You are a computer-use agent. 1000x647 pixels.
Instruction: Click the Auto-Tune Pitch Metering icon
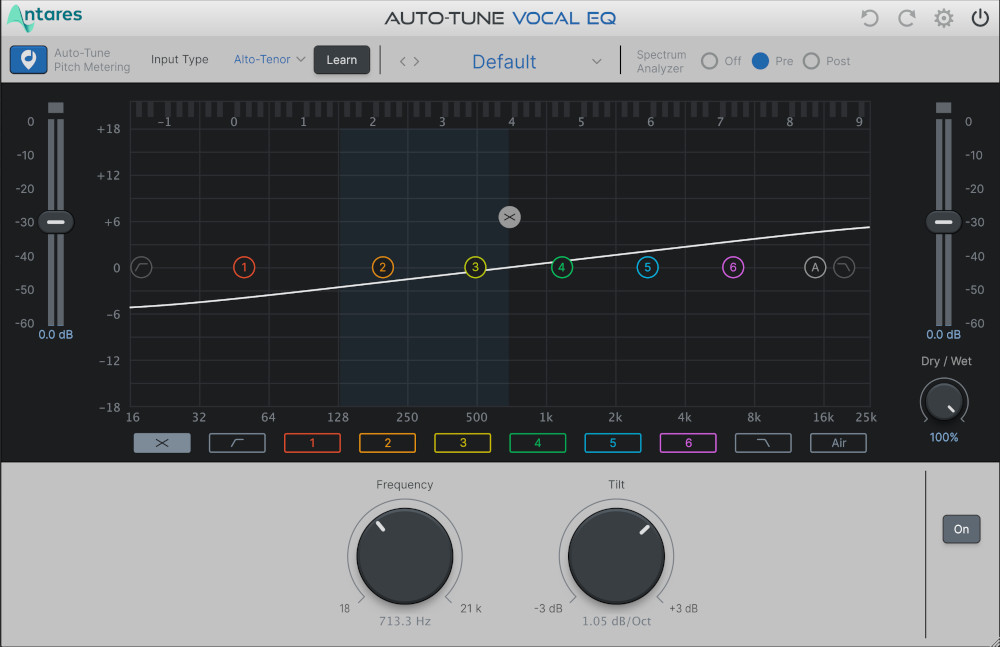(x=28, y=60)
